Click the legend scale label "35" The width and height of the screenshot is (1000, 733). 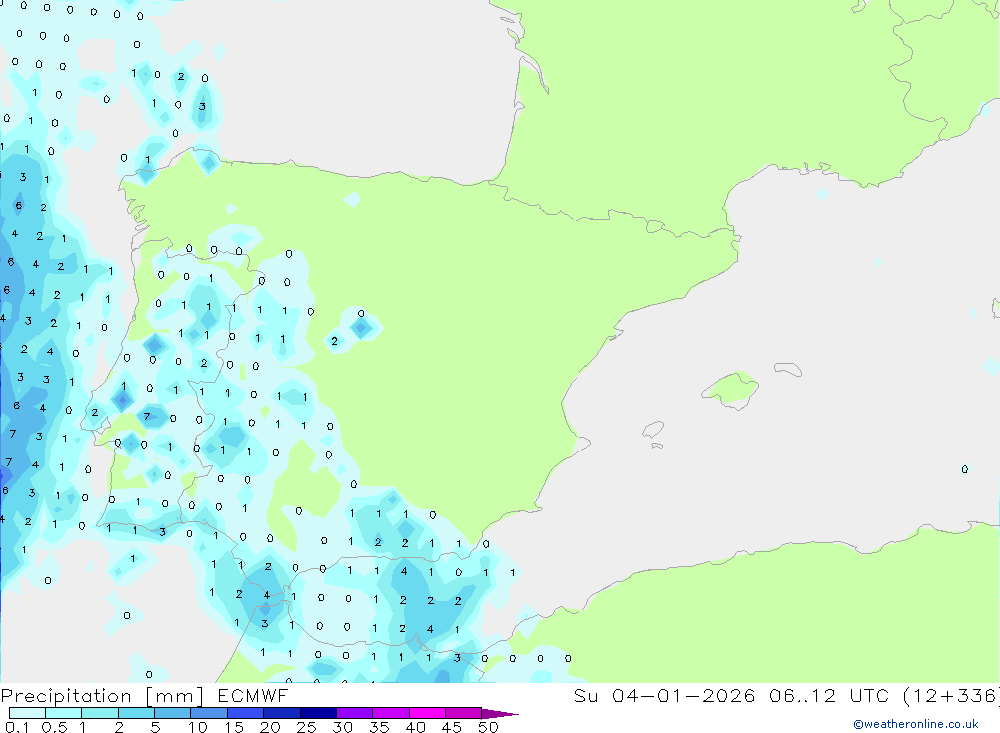[x=379, y=727]
